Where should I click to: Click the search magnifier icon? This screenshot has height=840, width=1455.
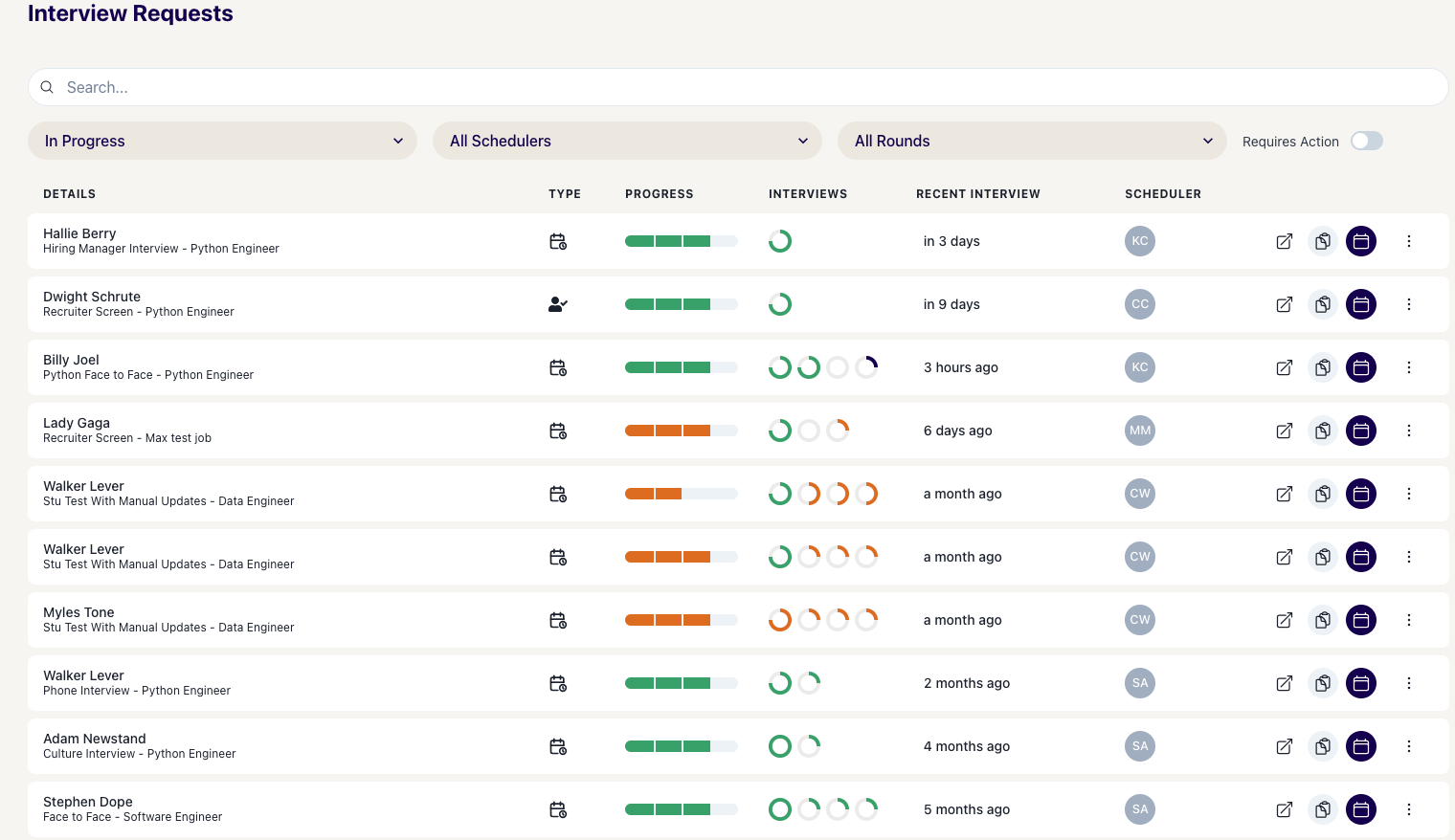[47, 87]
